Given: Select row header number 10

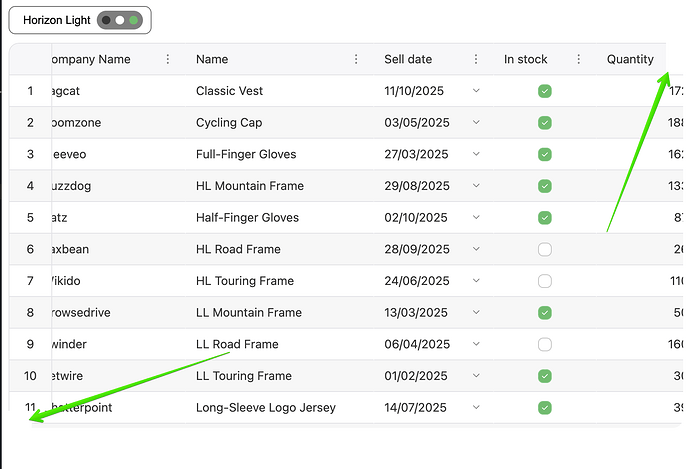Looking at the screenshot, I should tap(30, 376).
